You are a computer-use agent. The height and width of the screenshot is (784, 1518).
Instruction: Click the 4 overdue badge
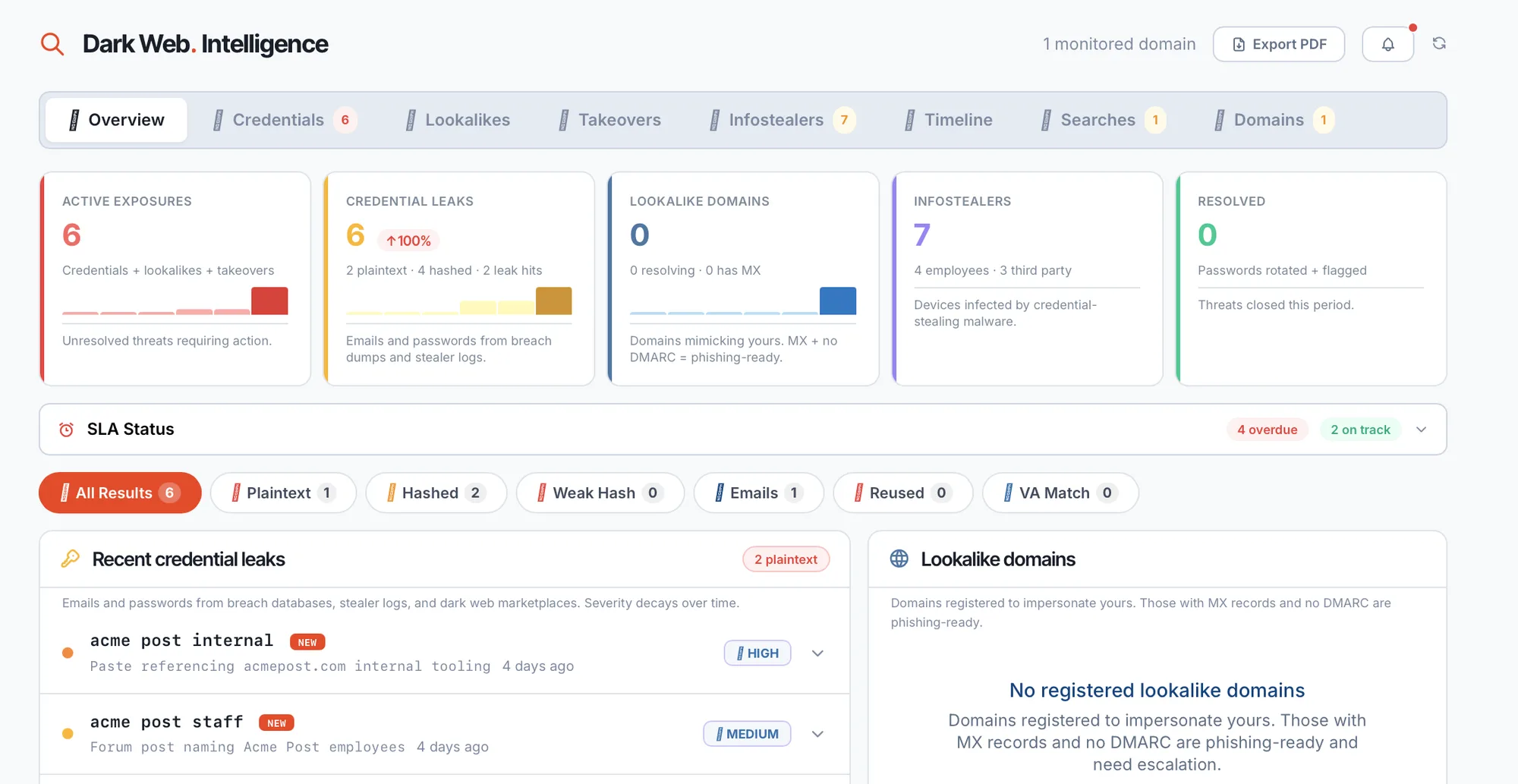tap(1267, 430)
